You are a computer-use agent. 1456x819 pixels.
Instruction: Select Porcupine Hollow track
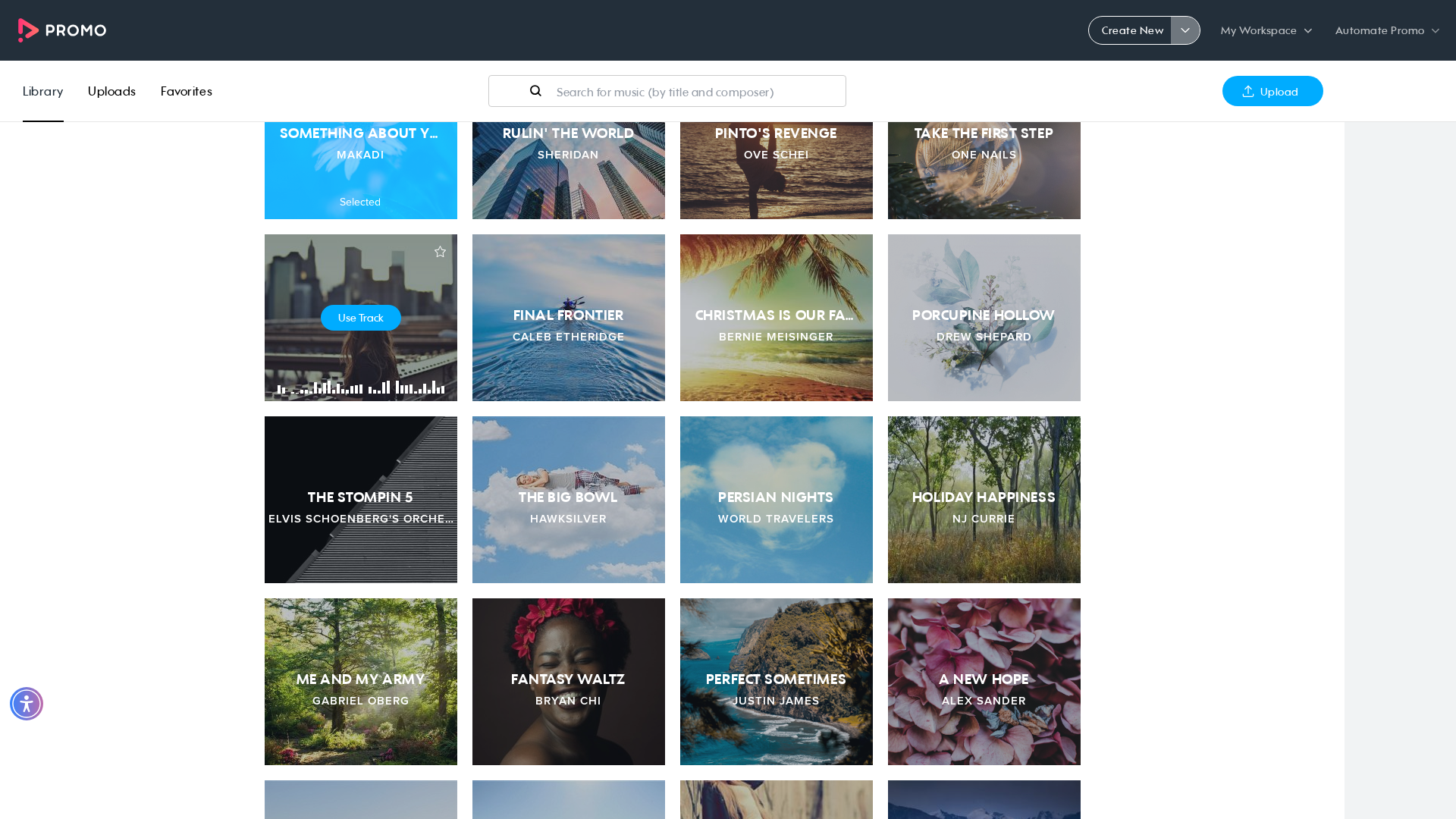coord(984,318)
